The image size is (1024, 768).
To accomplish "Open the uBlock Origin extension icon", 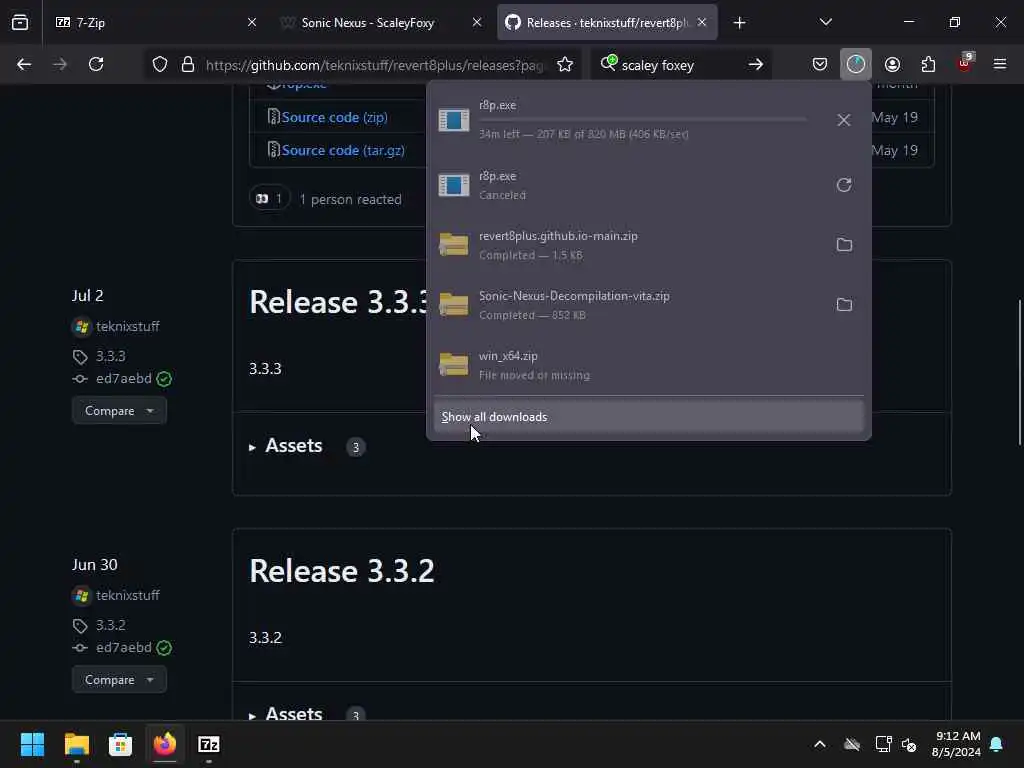I will [x=965, y=63].
